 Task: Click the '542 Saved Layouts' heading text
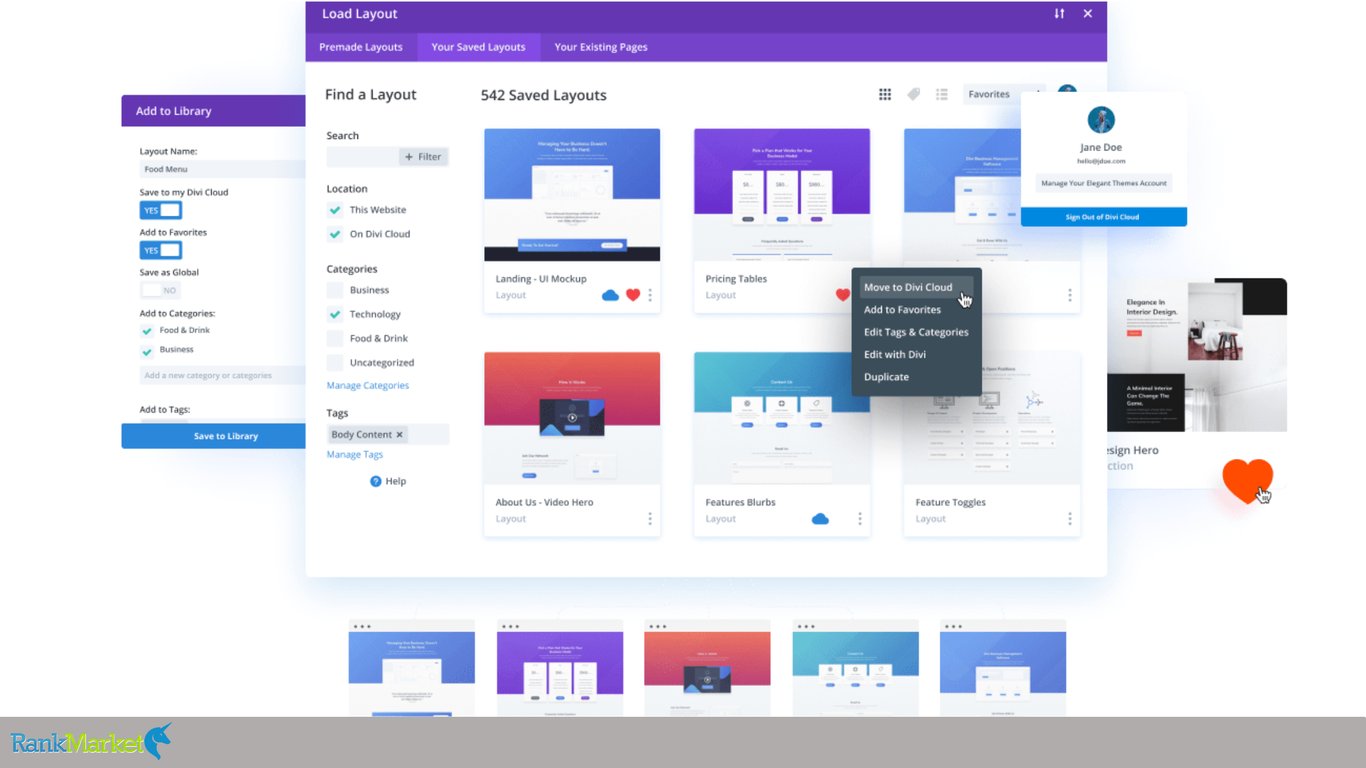tap(544, 95)
